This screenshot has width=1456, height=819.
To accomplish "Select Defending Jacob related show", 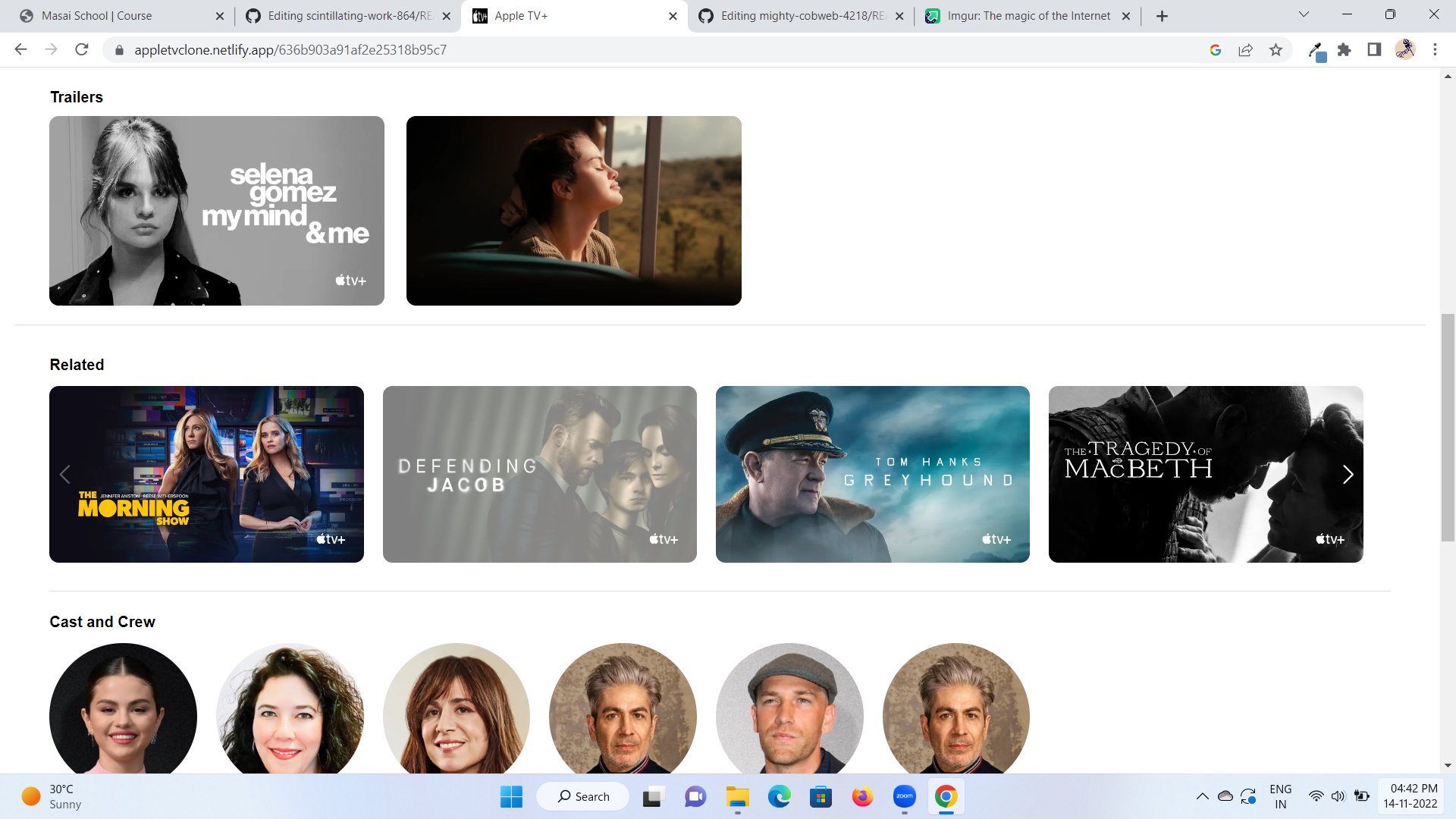I will (540, 474).
